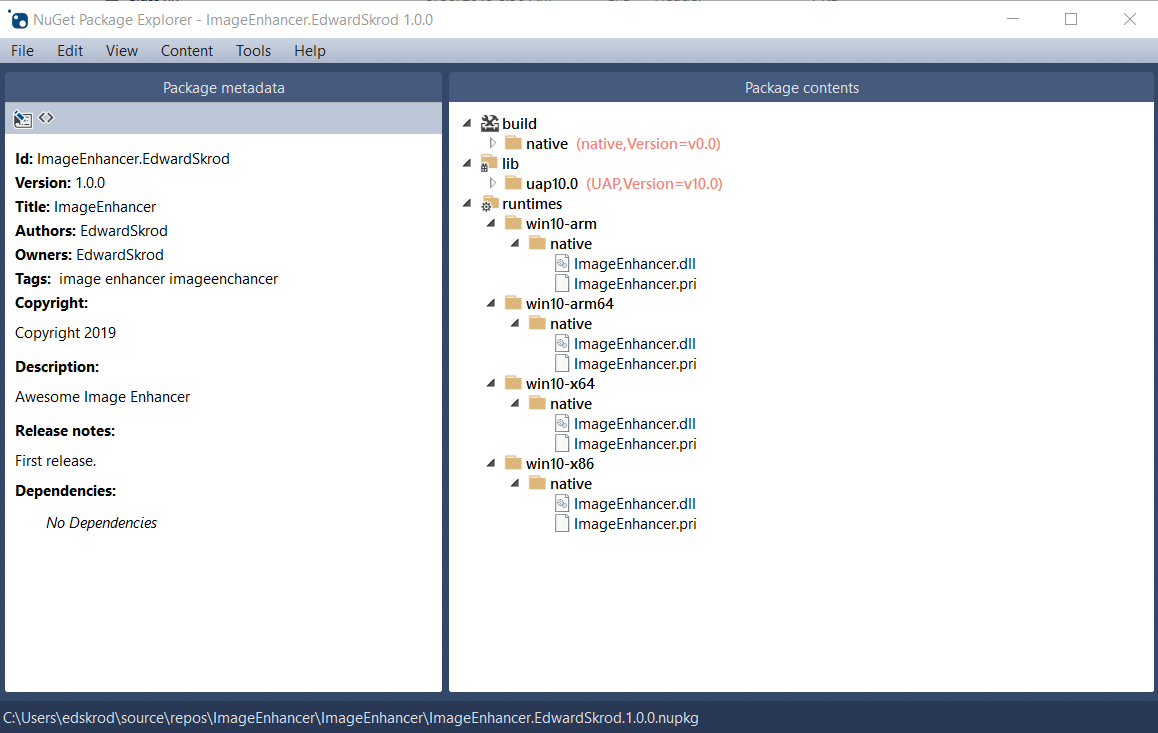
Task: Select the ImageEnhancer.dll icon under win10-x64
Action: pyautogui.click(x=562, y=423)
